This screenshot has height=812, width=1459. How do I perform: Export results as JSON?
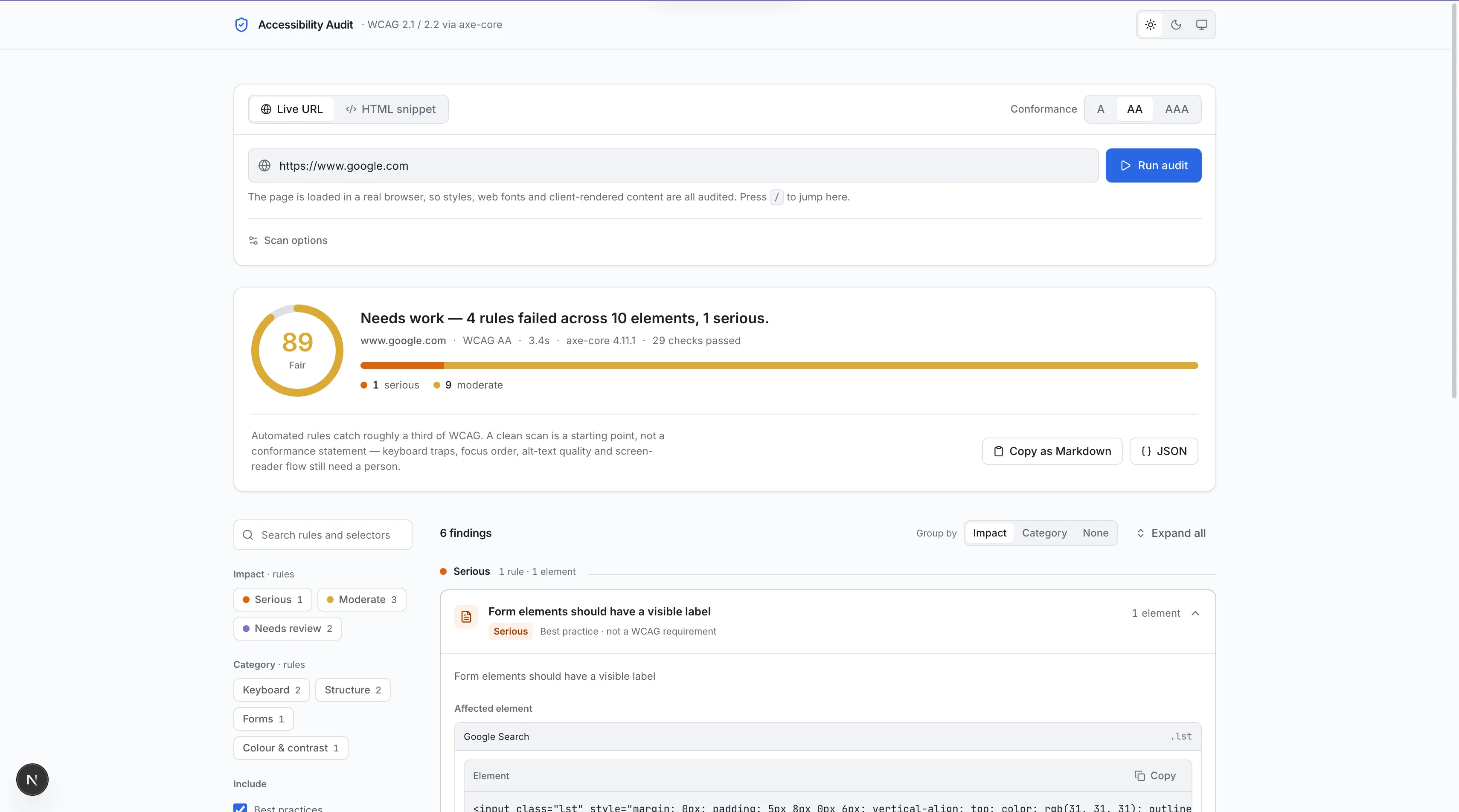click(1163, 451)
